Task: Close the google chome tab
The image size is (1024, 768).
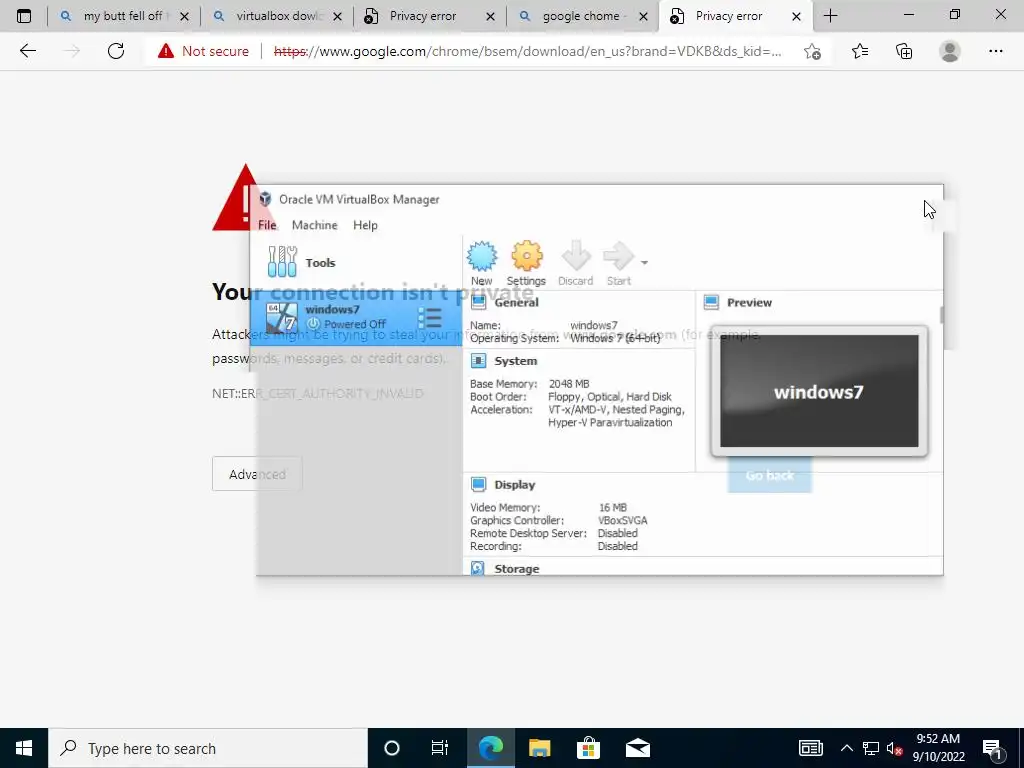Action: tap(643, 16)
